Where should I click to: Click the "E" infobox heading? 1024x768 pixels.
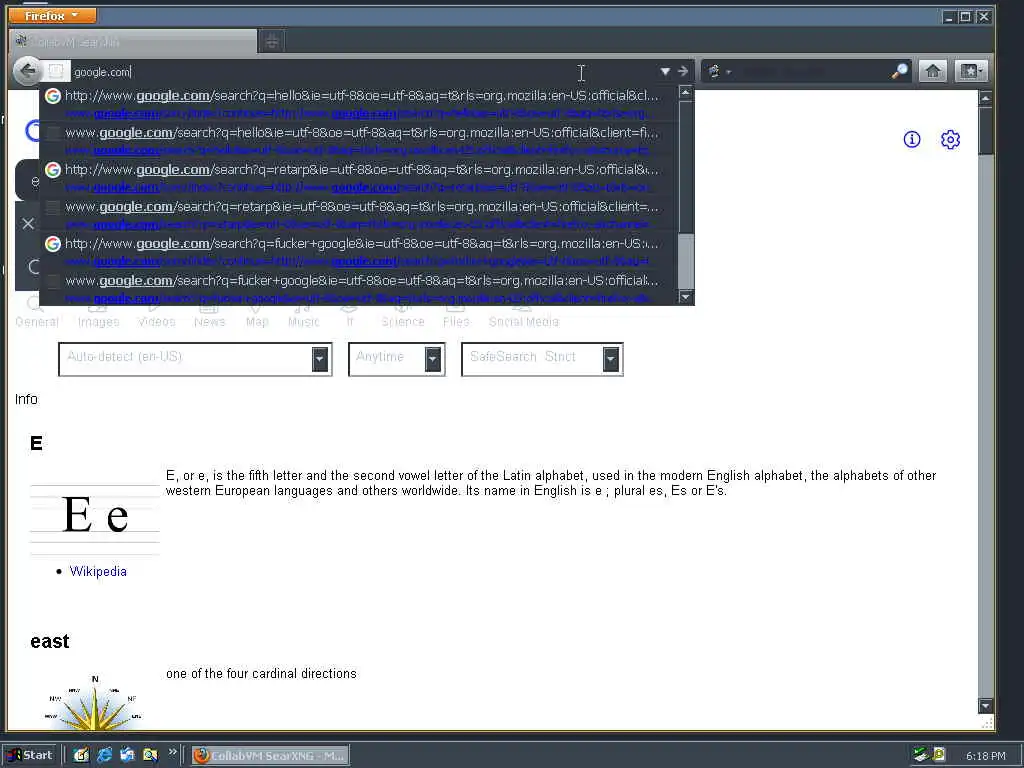click(x=37, y=443)
